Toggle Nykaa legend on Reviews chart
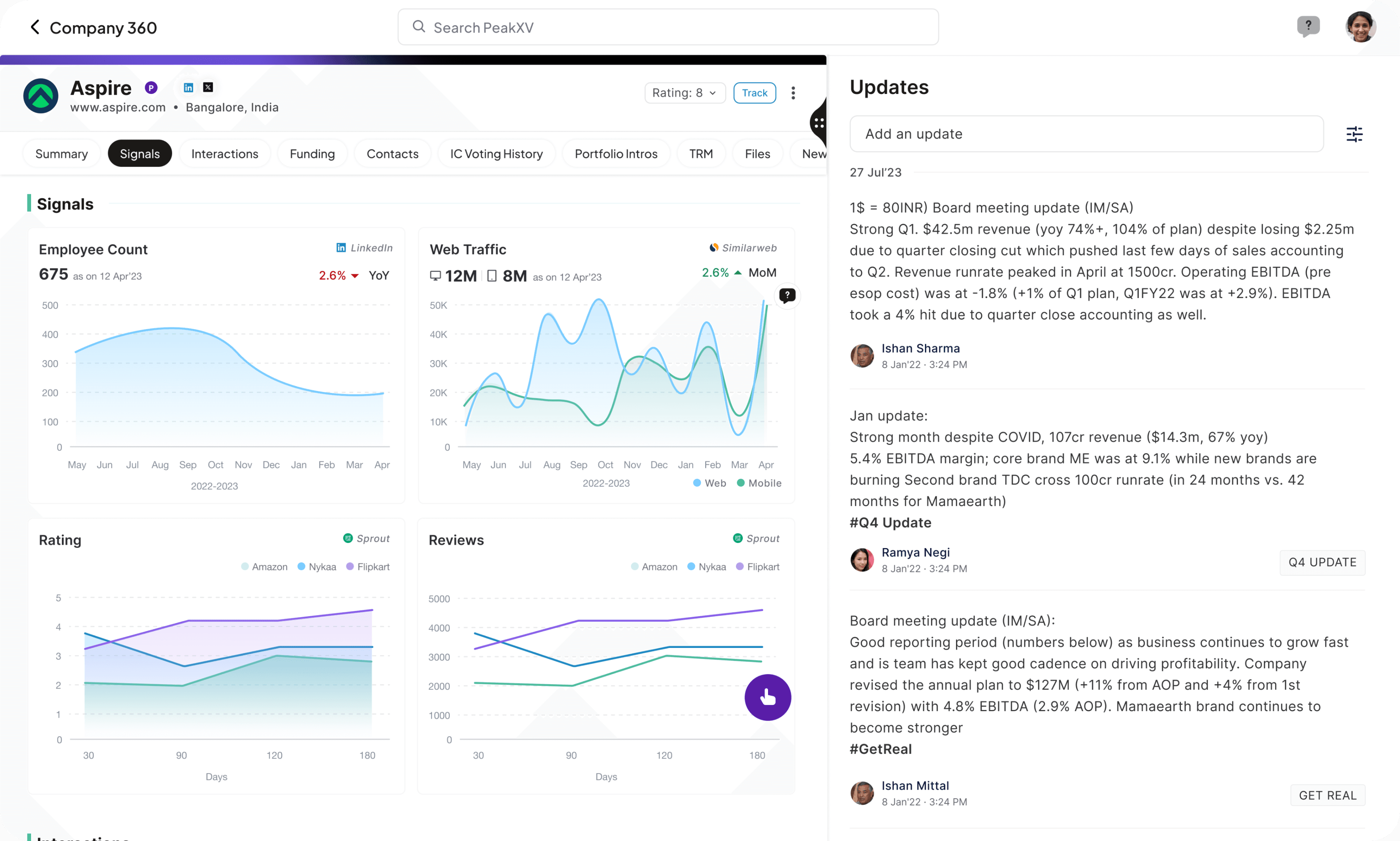This screenshot has width=1400, height=841. 707,567
